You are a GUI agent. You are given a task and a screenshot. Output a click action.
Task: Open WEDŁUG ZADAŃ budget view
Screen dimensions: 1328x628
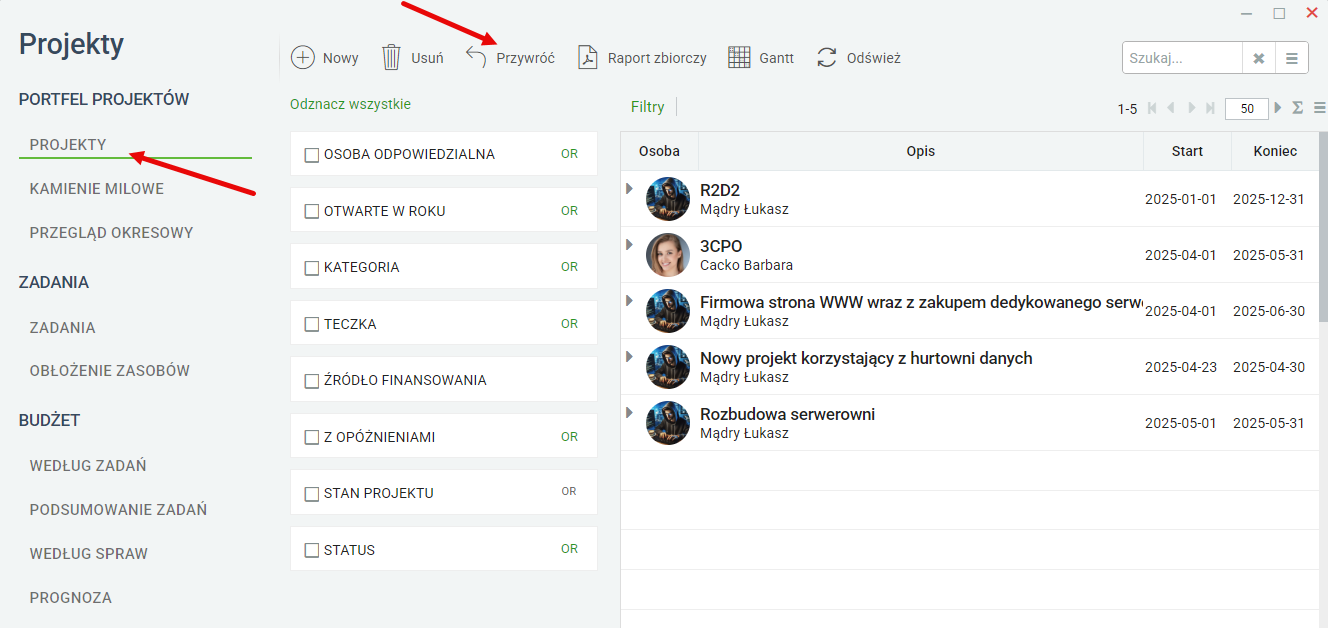pyautogui.click(x=88, y=465)
